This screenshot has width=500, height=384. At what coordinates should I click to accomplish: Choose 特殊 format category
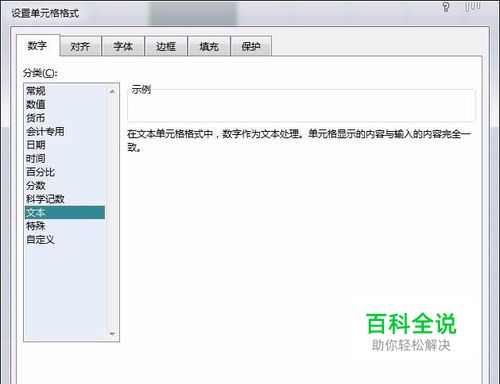click(65, 226)
